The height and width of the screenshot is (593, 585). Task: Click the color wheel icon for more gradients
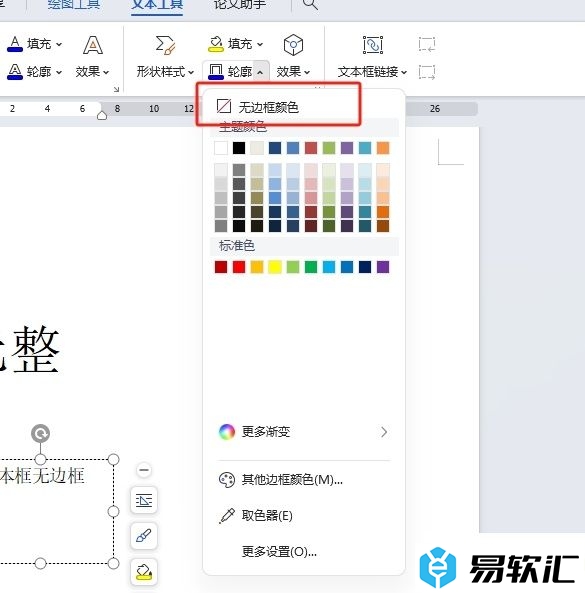click(x=227, y=432)
